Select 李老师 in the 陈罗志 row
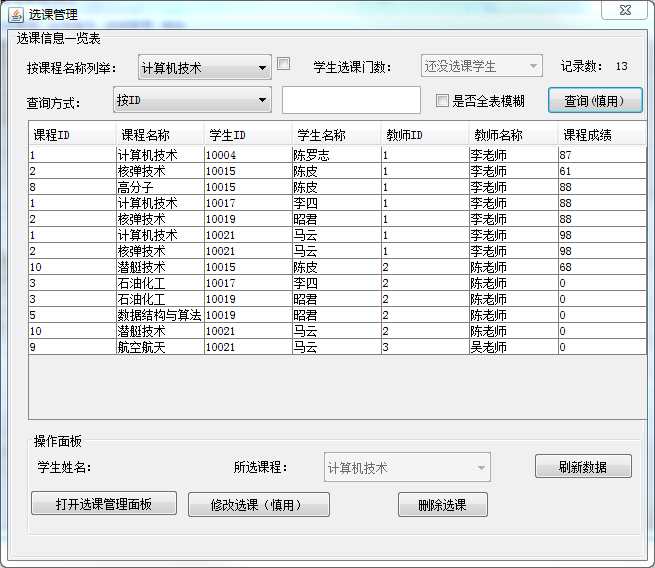 click(x=513, y=155)
